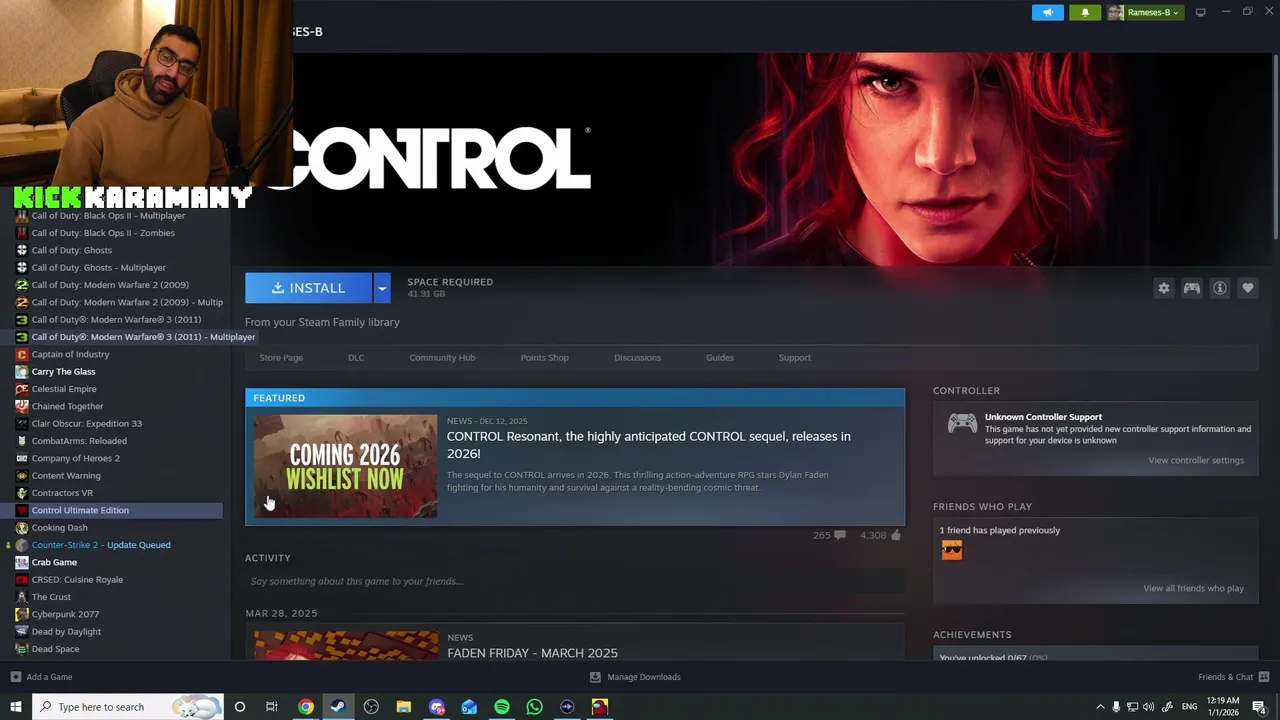Open the green notifications bell
1280x720 pixels.
pos(1085,12)
